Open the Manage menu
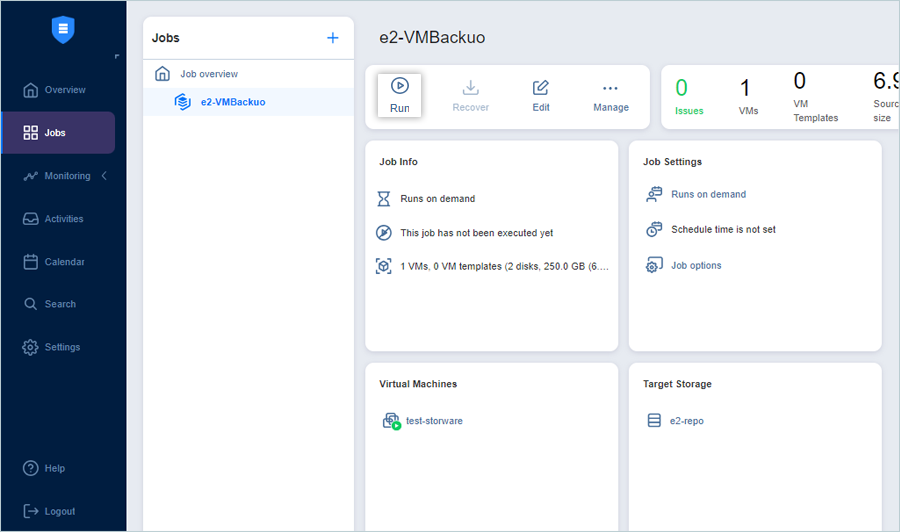Screen dimensions: 900x532 pyautogui.click(x=611, y=96)
